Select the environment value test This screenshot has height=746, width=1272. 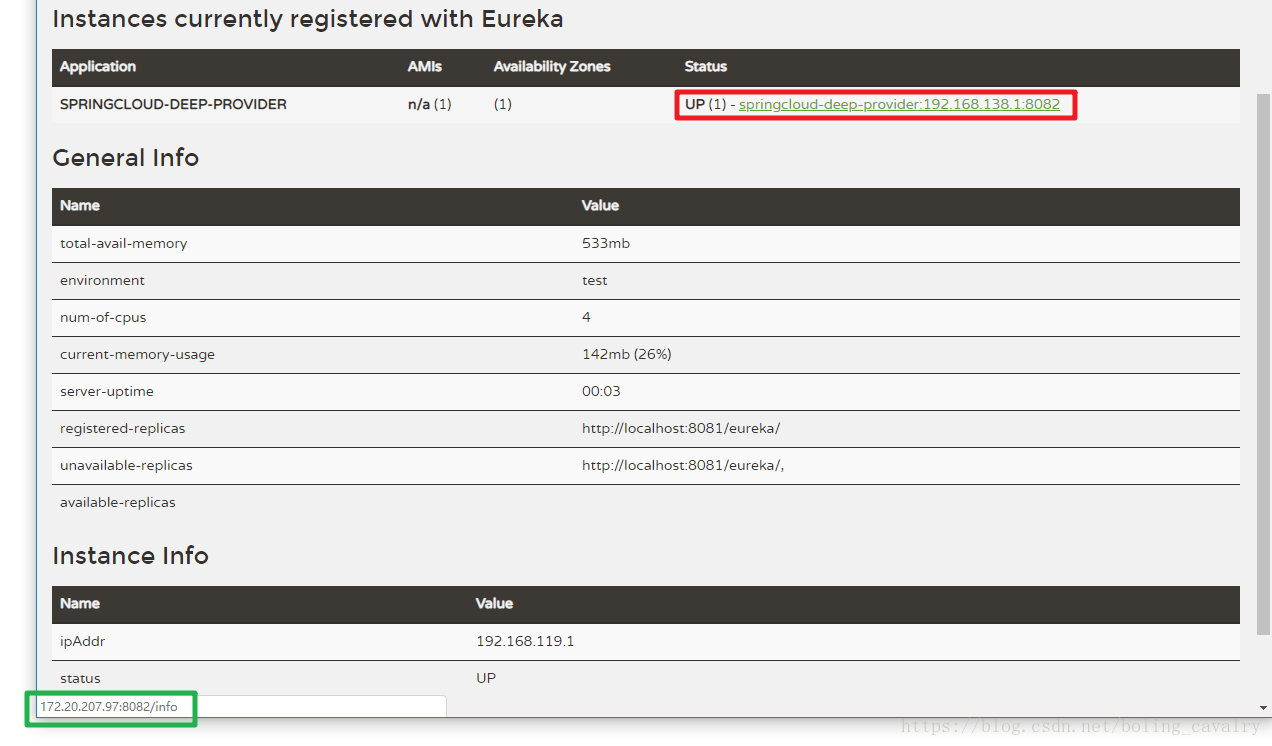point(594,280)
